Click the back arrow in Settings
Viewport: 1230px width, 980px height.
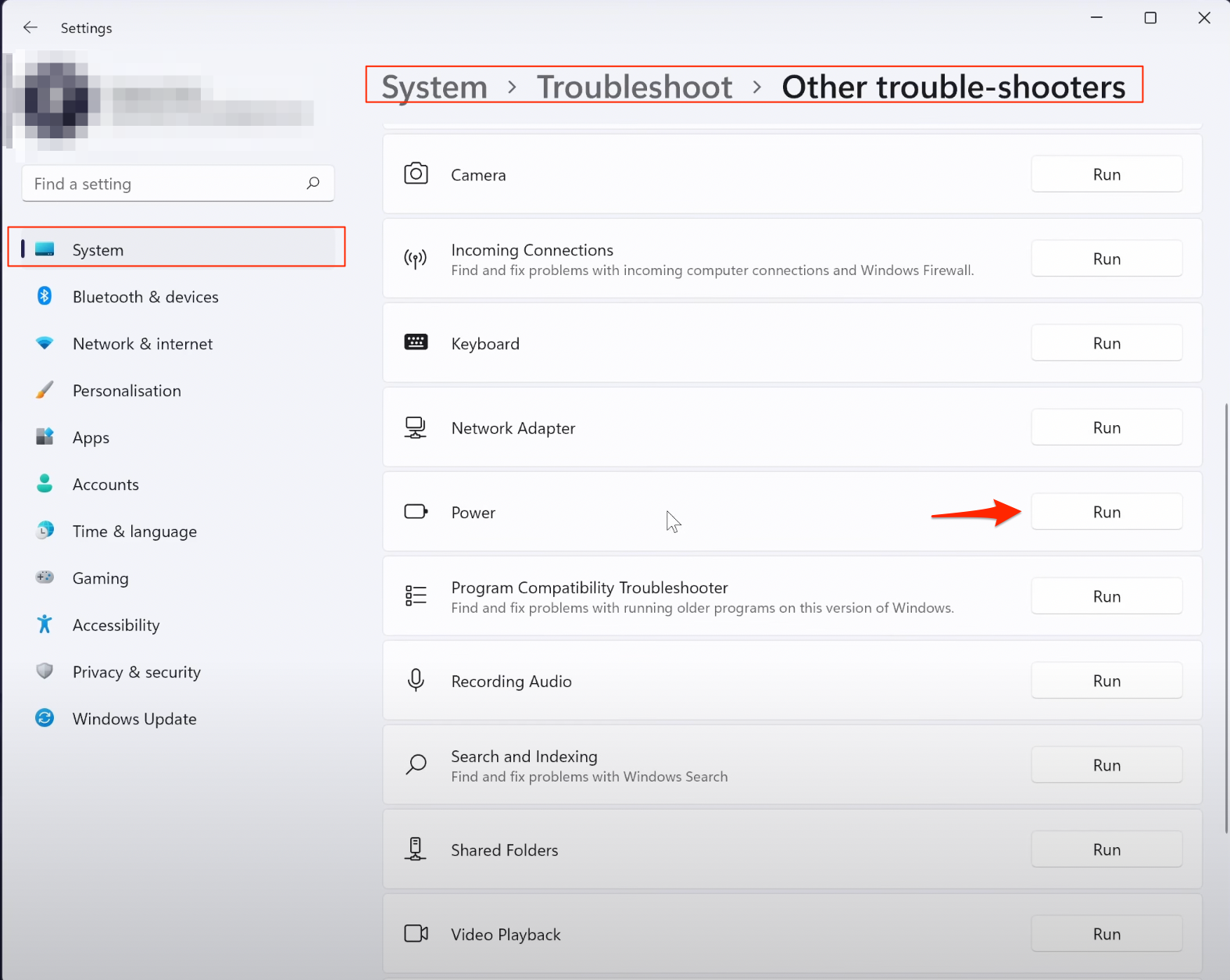tap(30, 27)
